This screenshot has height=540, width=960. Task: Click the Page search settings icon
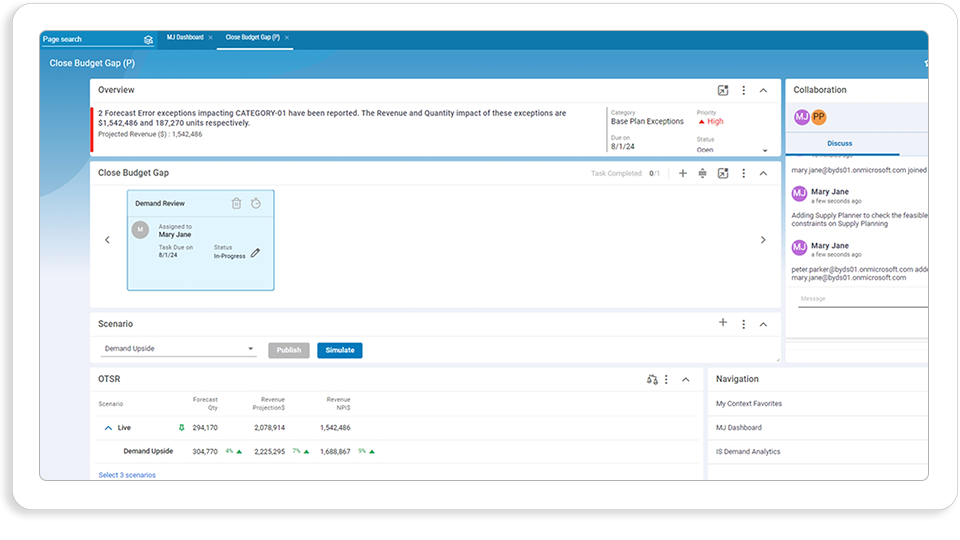click(x=148, y=40)
